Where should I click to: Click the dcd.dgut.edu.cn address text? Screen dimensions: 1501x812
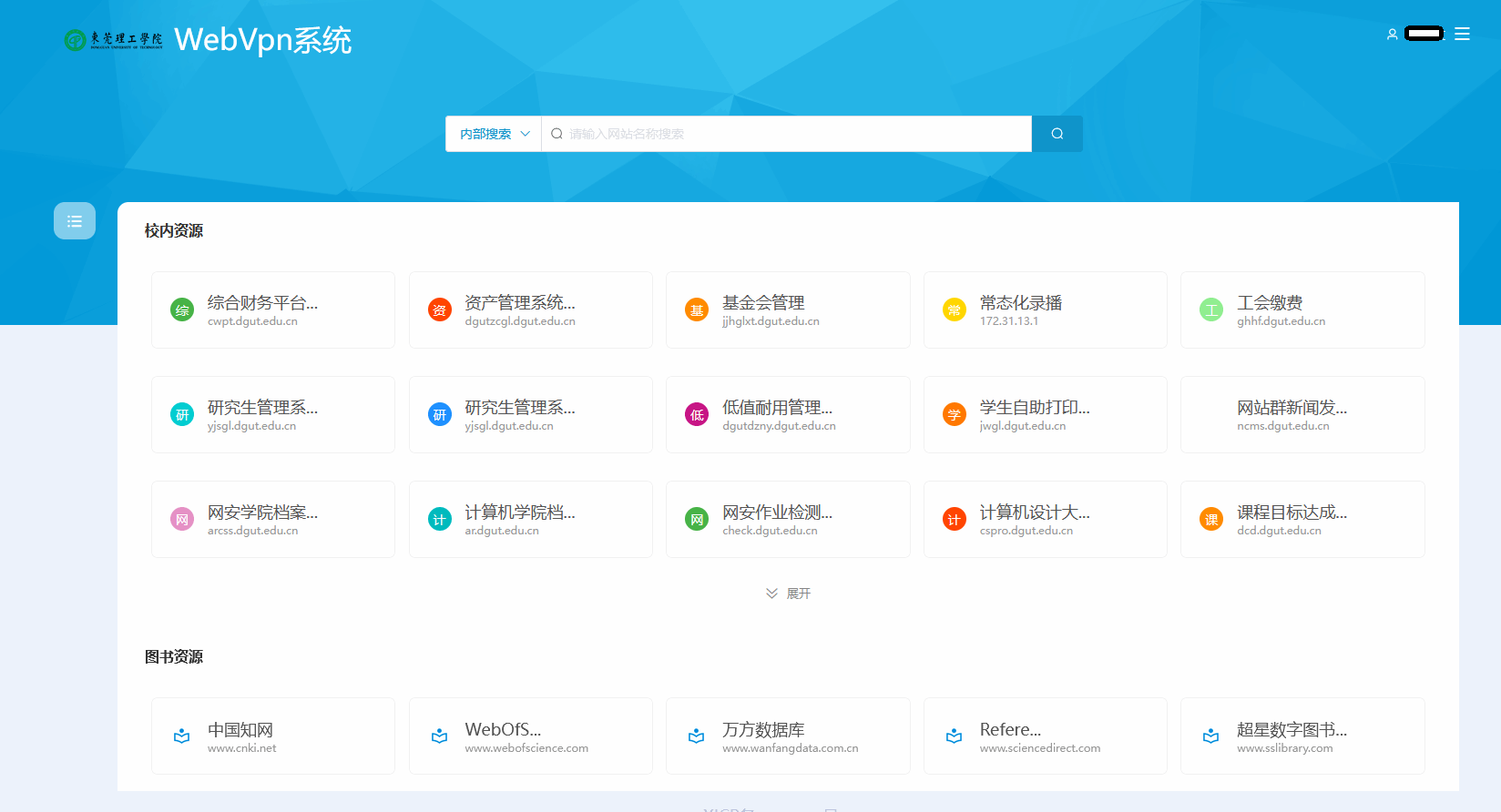(1279, 531)
